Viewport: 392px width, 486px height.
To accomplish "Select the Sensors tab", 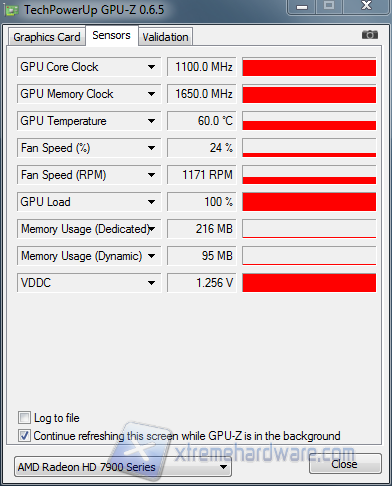I will [x=111, y=35].
